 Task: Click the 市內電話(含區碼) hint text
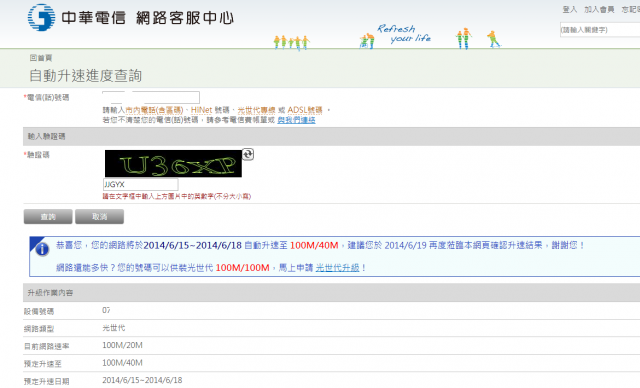click(x=154, y=110)
